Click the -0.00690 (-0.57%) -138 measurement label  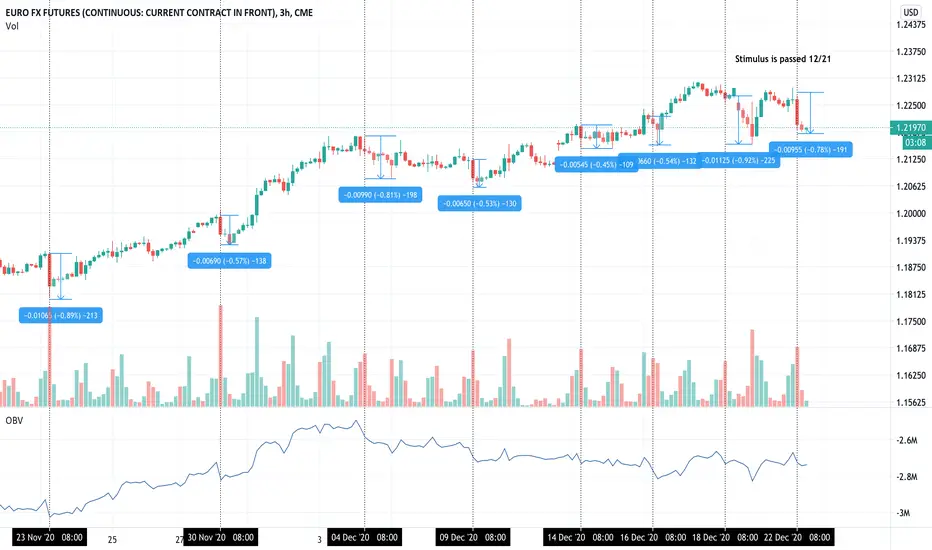[x=229, y=260]
